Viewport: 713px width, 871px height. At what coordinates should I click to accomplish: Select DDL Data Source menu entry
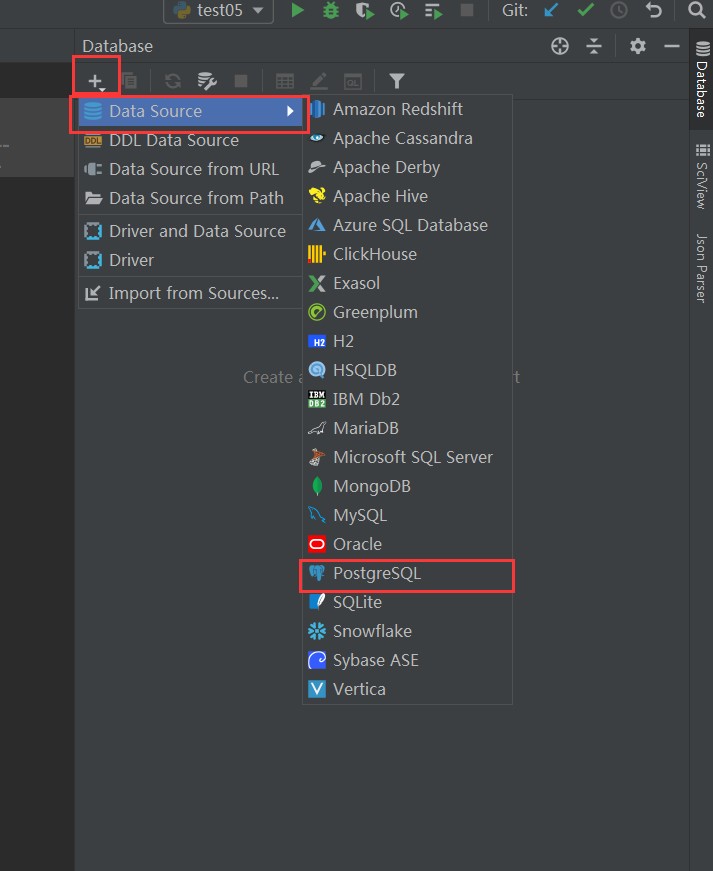(x=174, y=140)
